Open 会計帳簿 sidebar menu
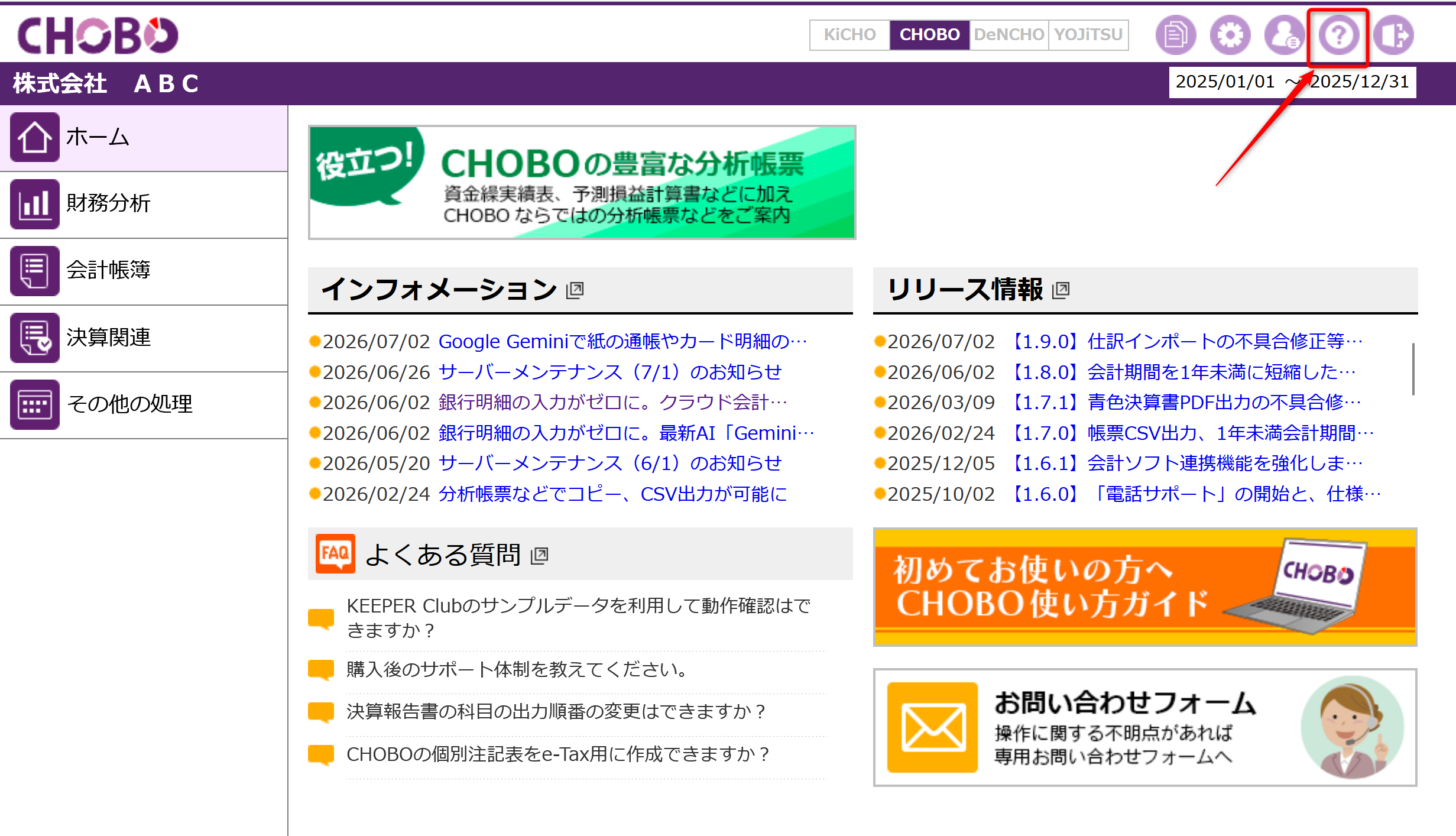This screenshot has width=1456, height=836. [x=144, y=272]
